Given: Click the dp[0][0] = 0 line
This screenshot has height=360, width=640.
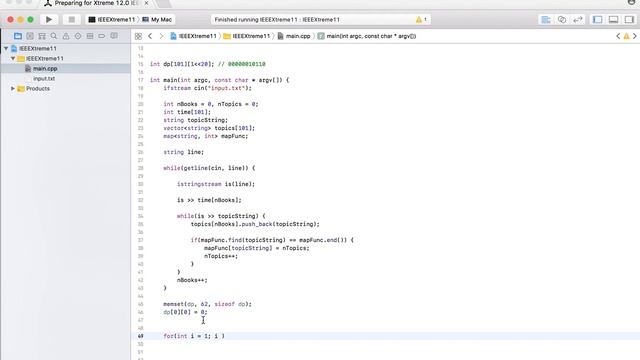Looking at the screenshot, I should (185, 312).
